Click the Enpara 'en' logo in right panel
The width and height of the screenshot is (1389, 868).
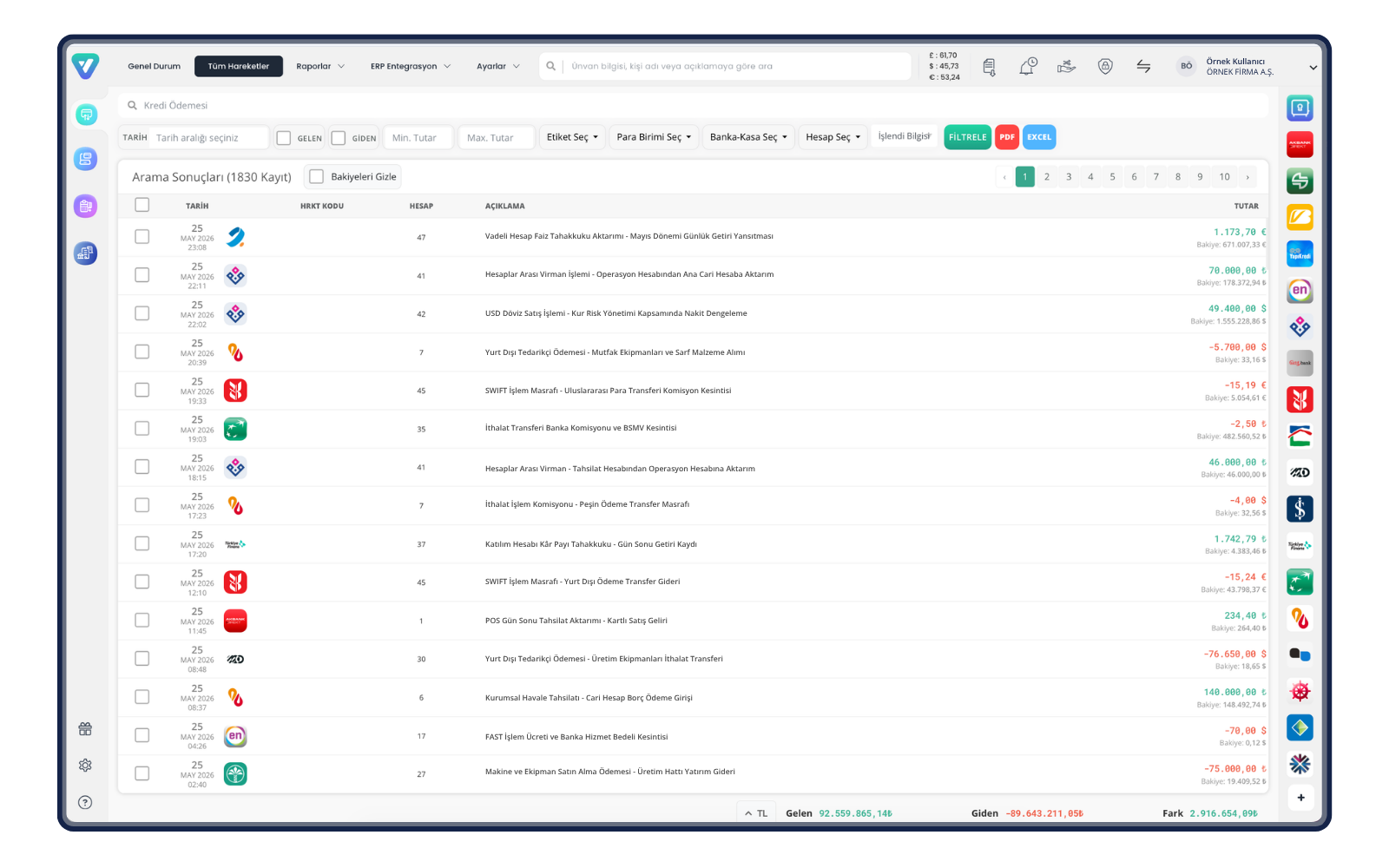[1300, 290]
